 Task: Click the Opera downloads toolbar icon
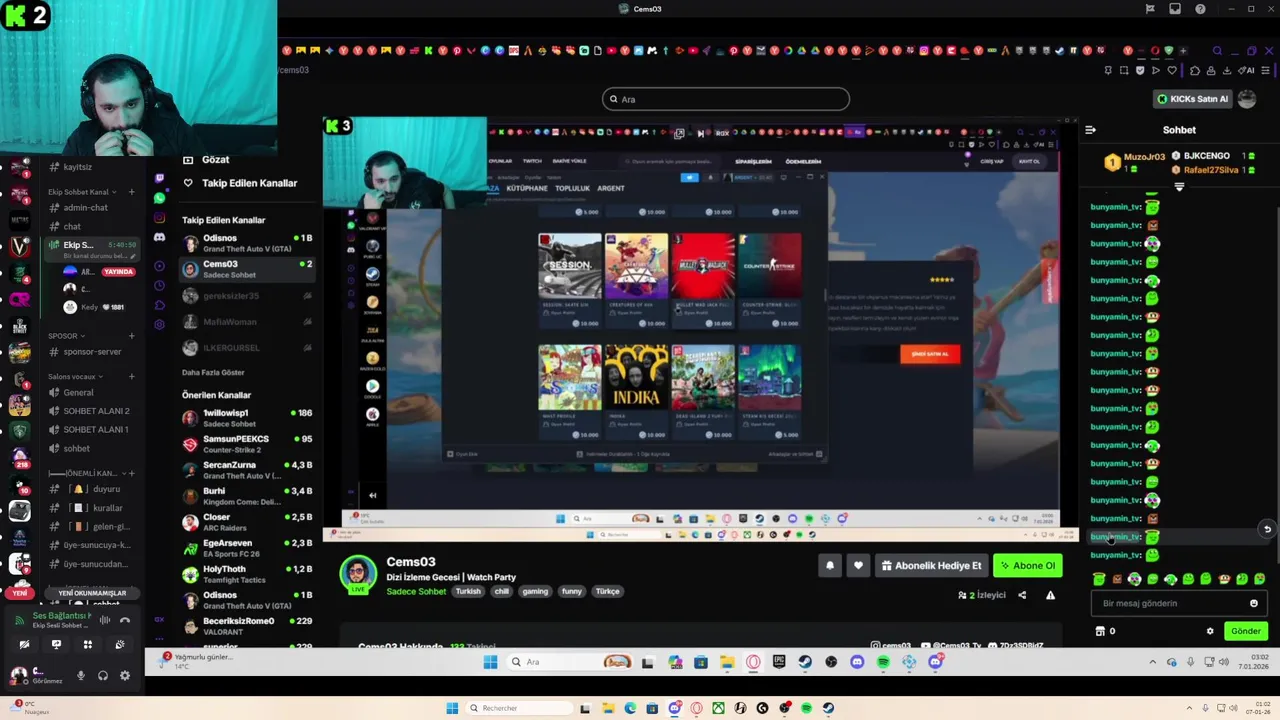click(1228, 71)
